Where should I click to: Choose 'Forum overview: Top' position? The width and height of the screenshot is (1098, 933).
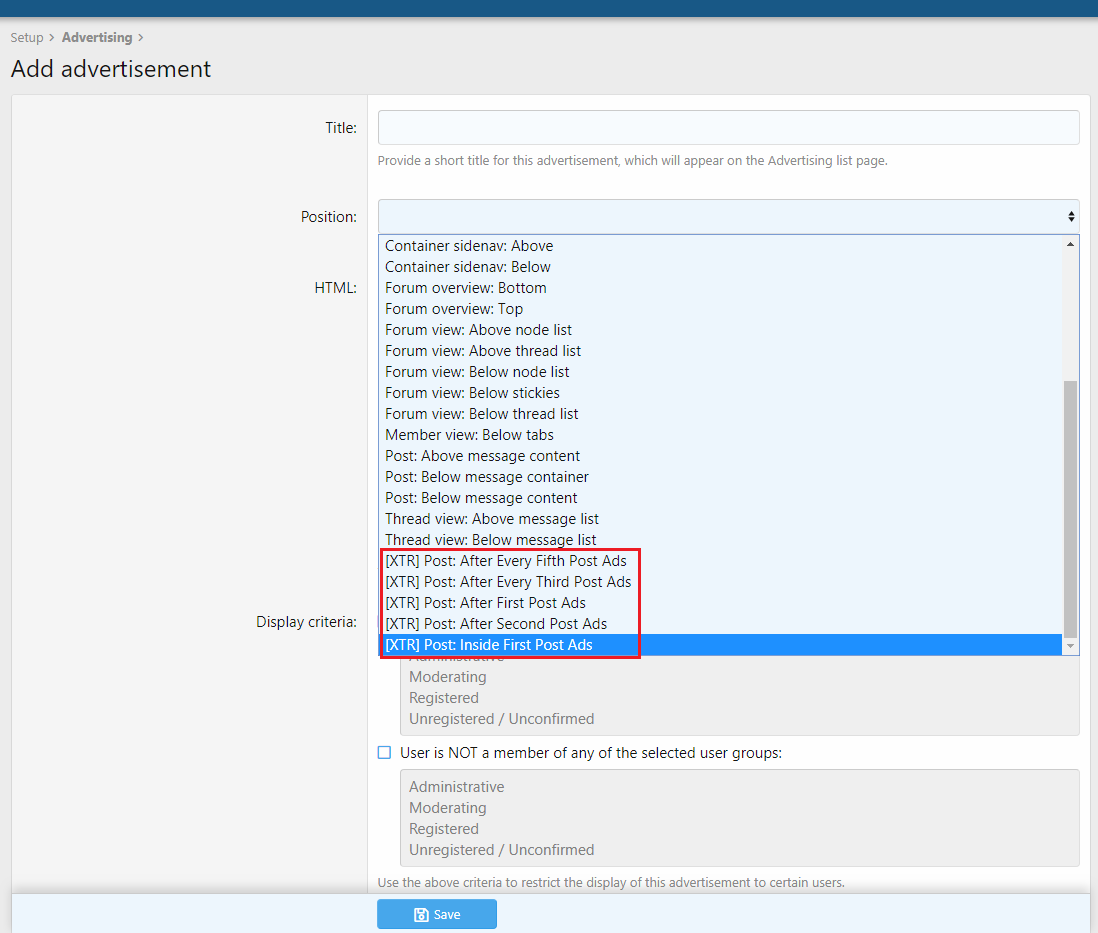[454, 309]
